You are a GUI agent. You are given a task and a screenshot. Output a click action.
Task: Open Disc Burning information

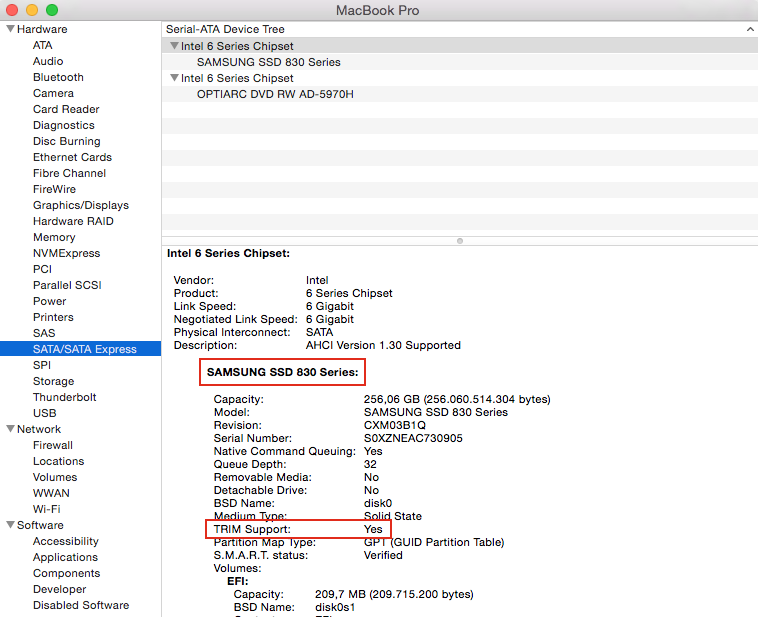pos(67,141)
